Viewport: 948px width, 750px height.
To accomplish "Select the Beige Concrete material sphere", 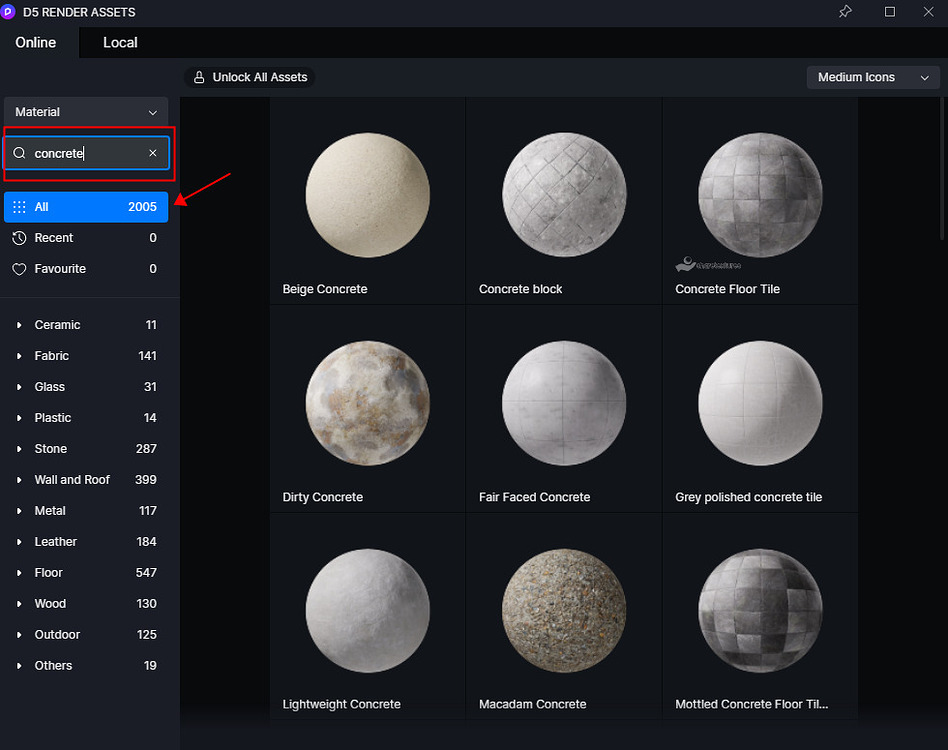I will tap(368, 195).
